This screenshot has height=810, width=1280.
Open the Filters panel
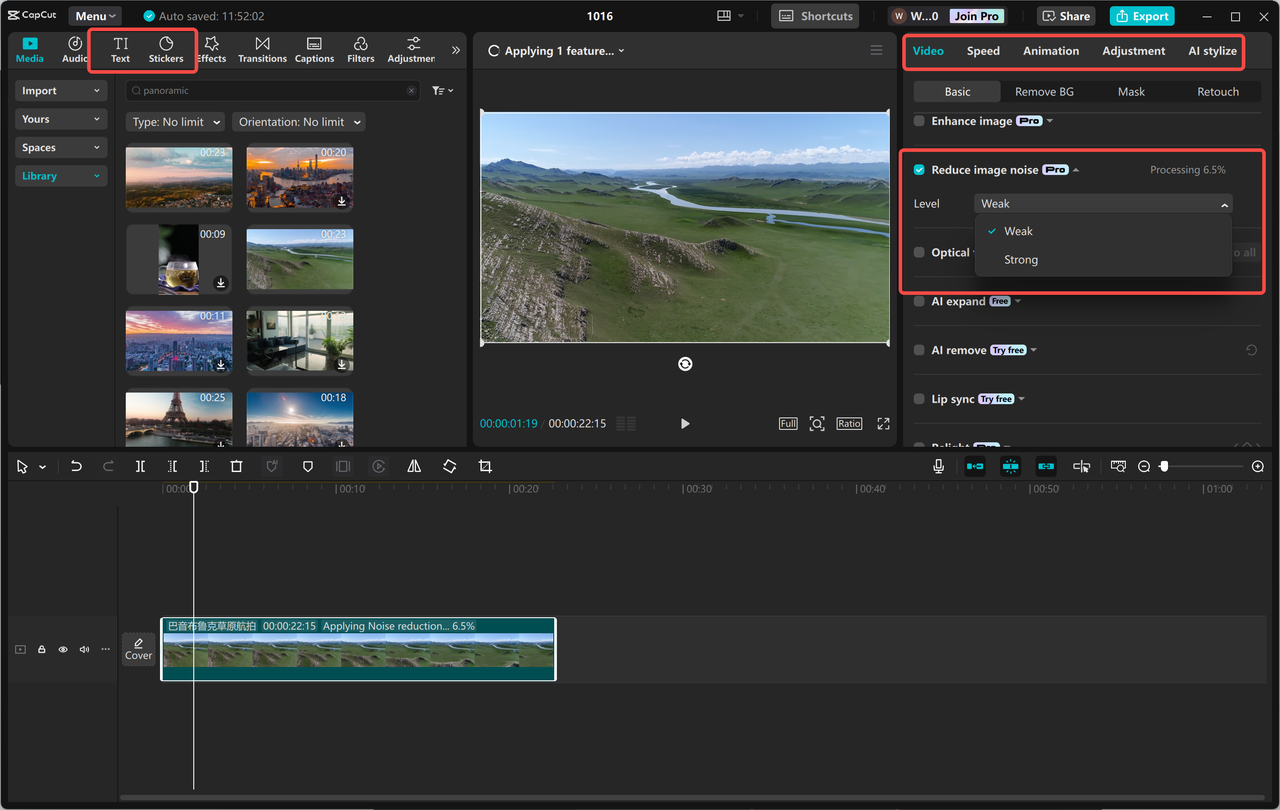tap(360, 50)
